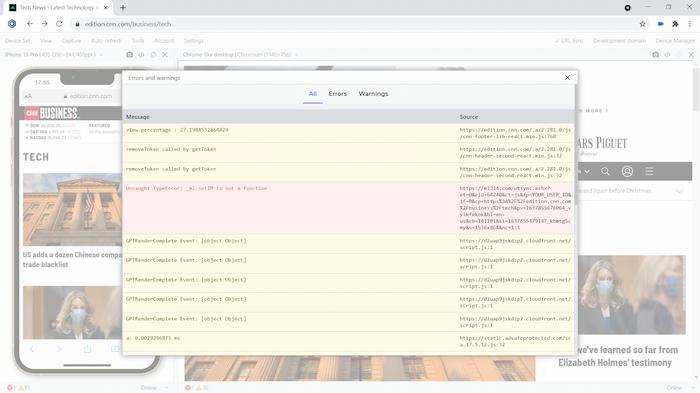Close the Tech News browser tab

[x=105, y=8]
